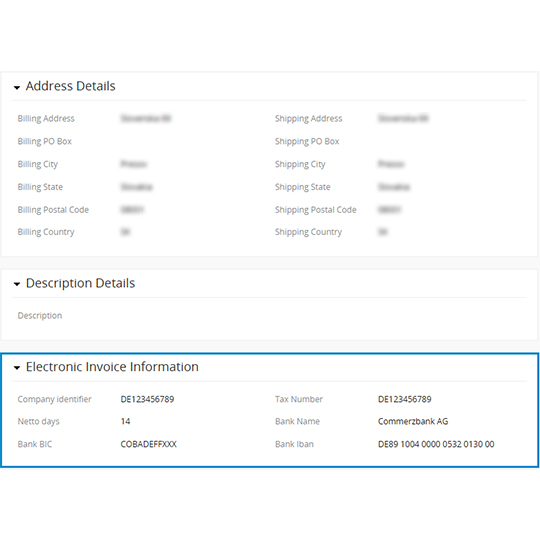Click the Bank Name label
The height and width of the screenshot is (540, 540).
[298, 421]
